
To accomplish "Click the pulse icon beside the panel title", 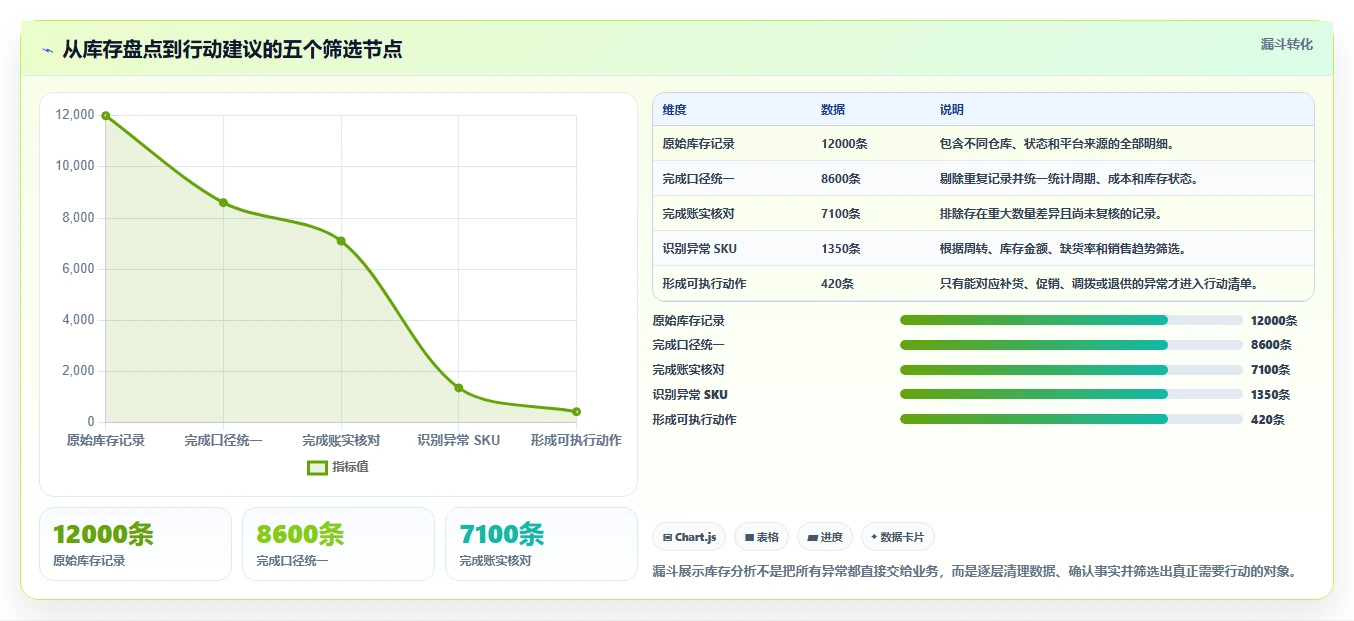I will (47, 50).
